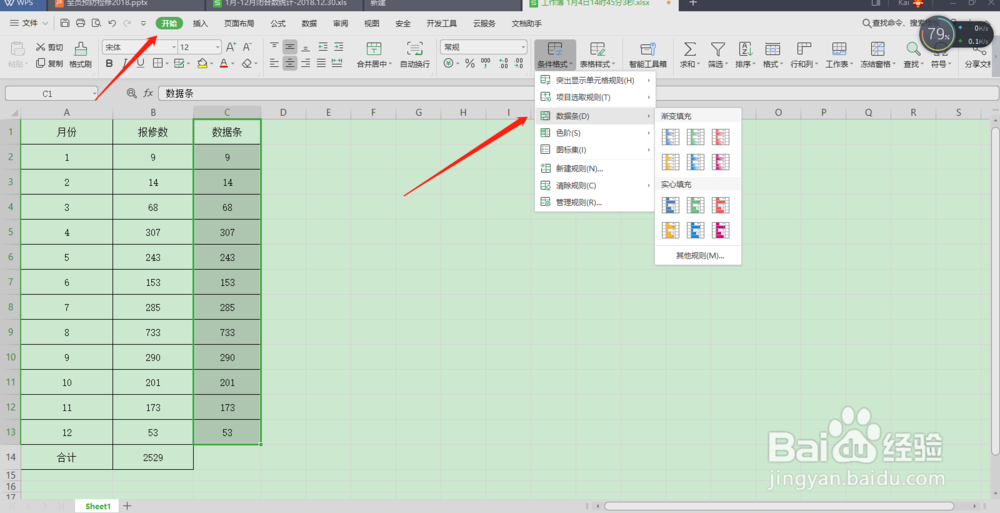Expand the Icon Sets (图标集) submenu
1000x513 pixels.
pyautogui.click(x=595, y=149)
